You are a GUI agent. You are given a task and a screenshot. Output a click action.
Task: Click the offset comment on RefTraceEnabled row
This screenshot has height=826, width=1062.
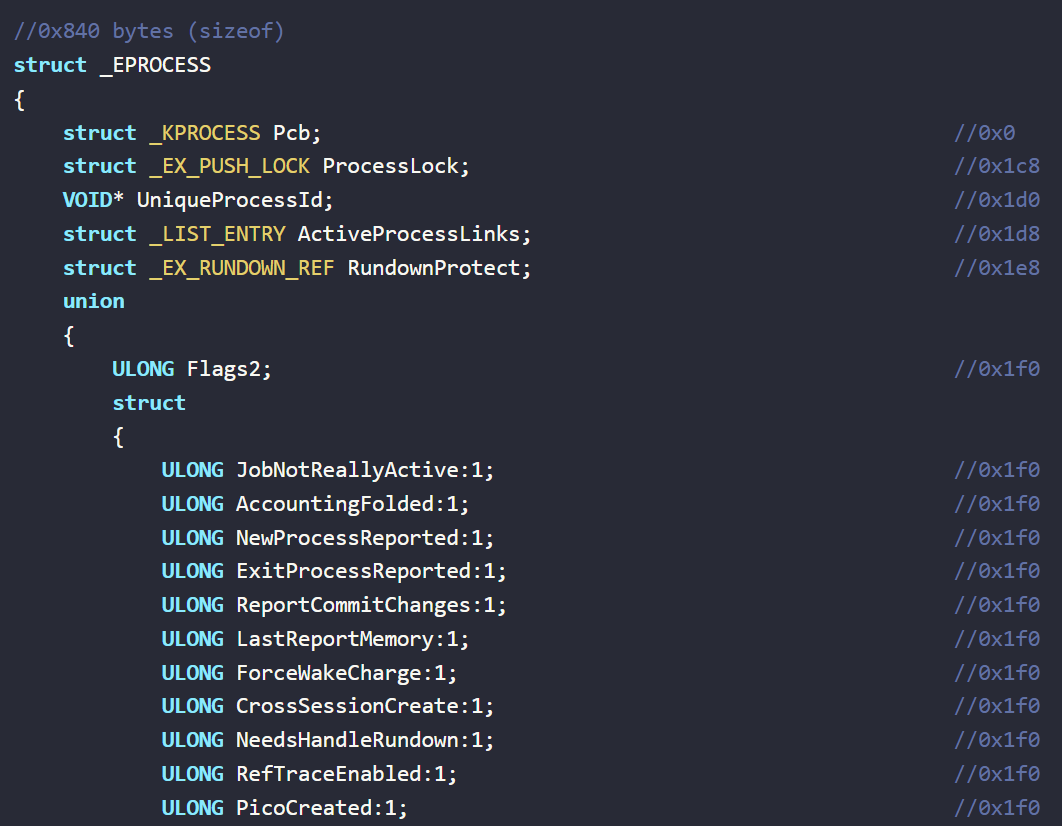(997, 774)
